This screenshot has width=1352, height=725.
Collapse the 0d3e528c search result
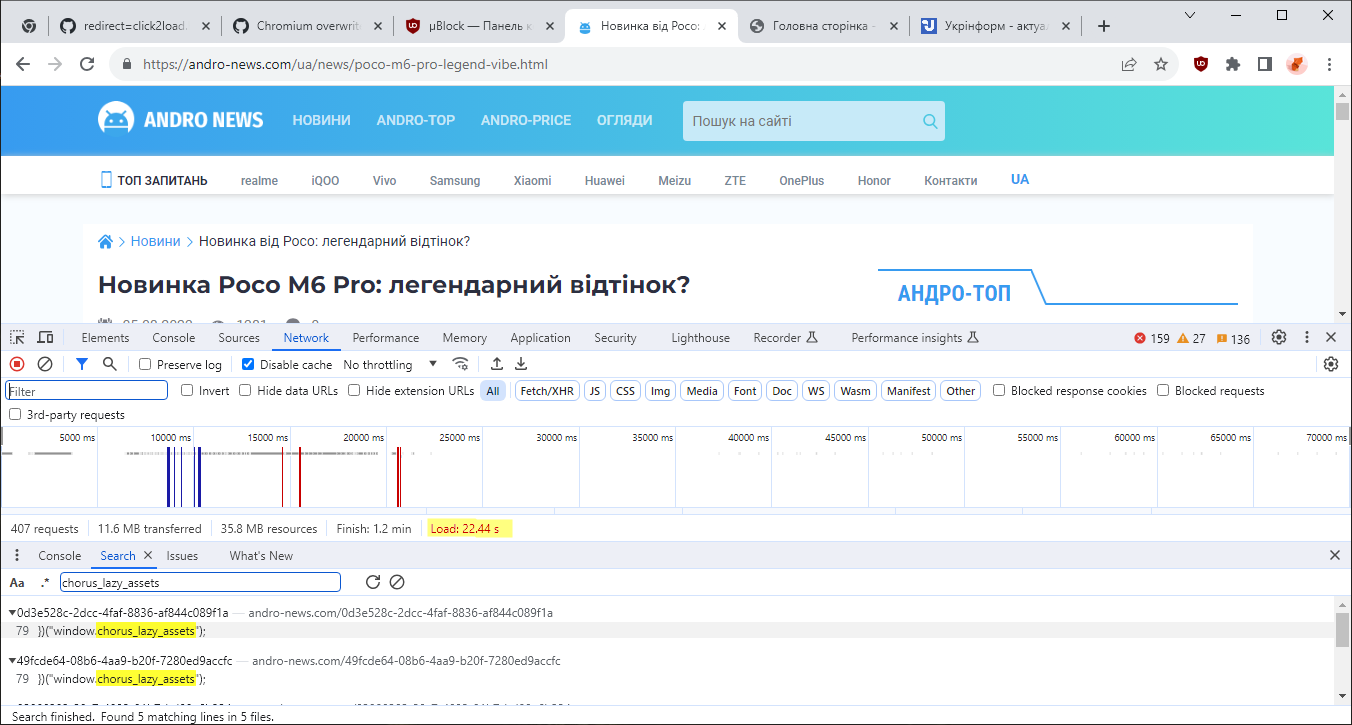tap(9, 612)
